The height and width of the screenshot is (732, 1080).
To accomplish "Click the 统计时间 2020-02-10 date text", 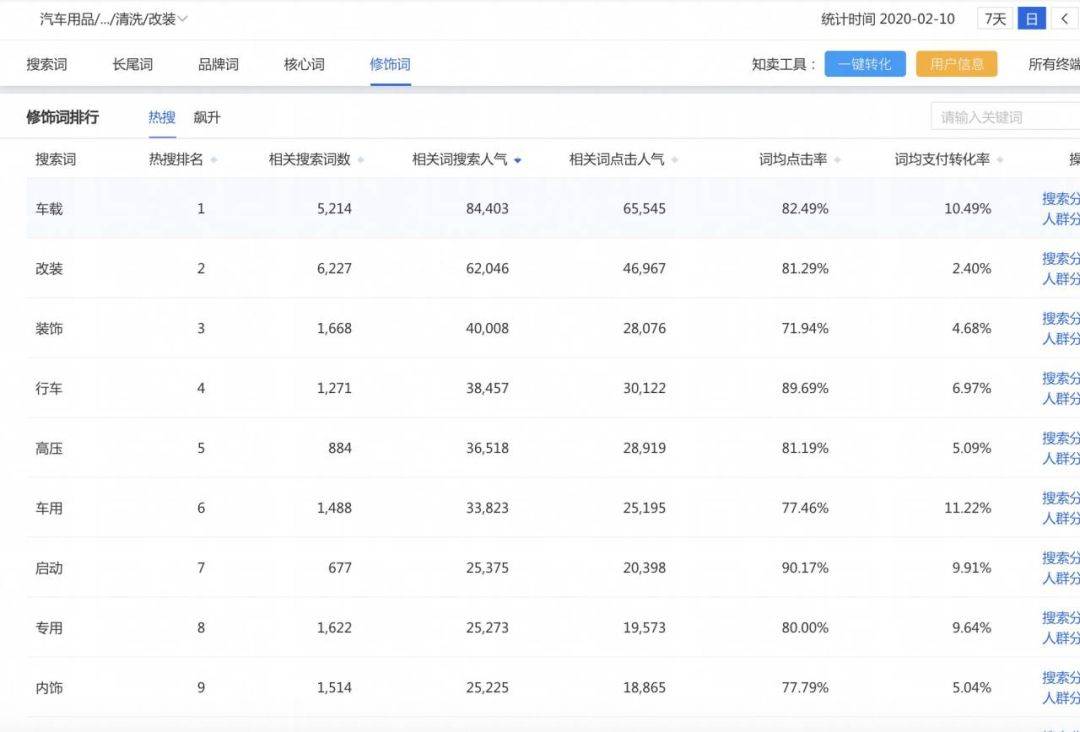I will (888, 19).
